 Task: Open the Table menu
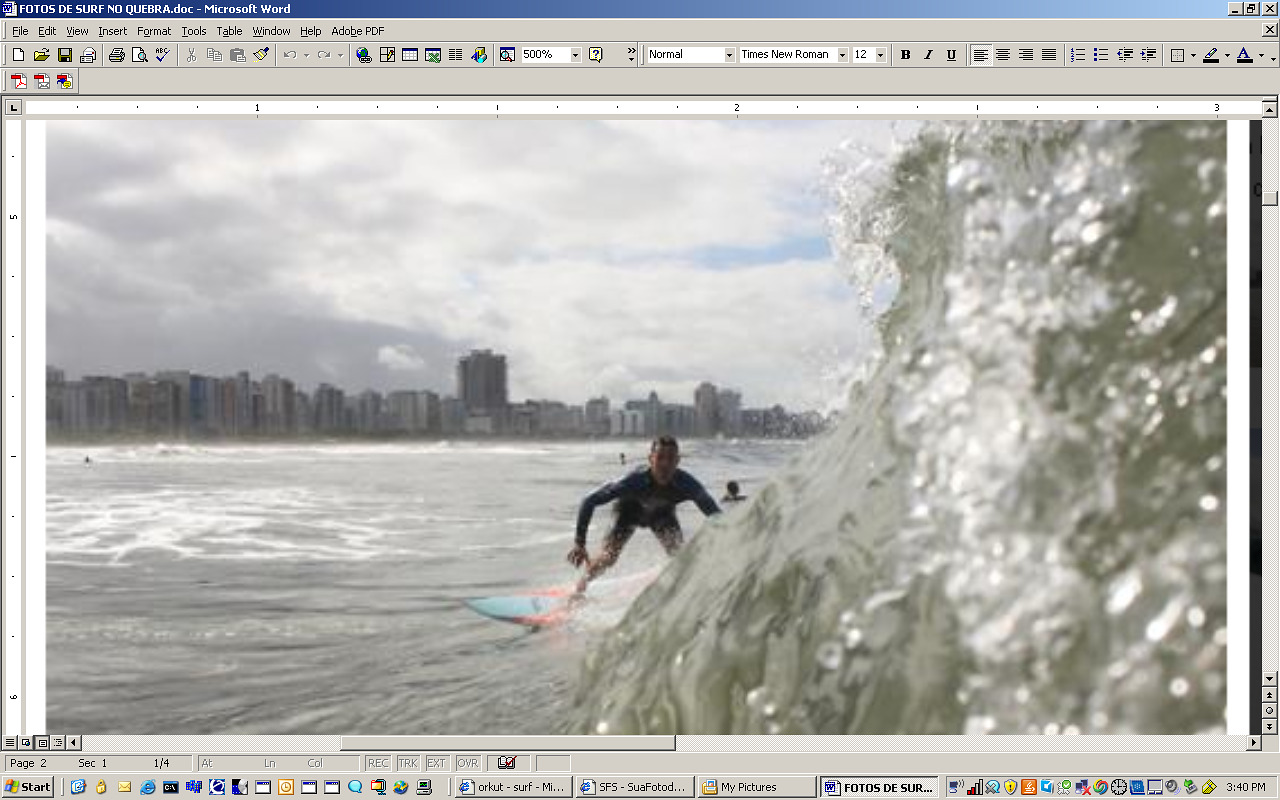click(229, 31)
